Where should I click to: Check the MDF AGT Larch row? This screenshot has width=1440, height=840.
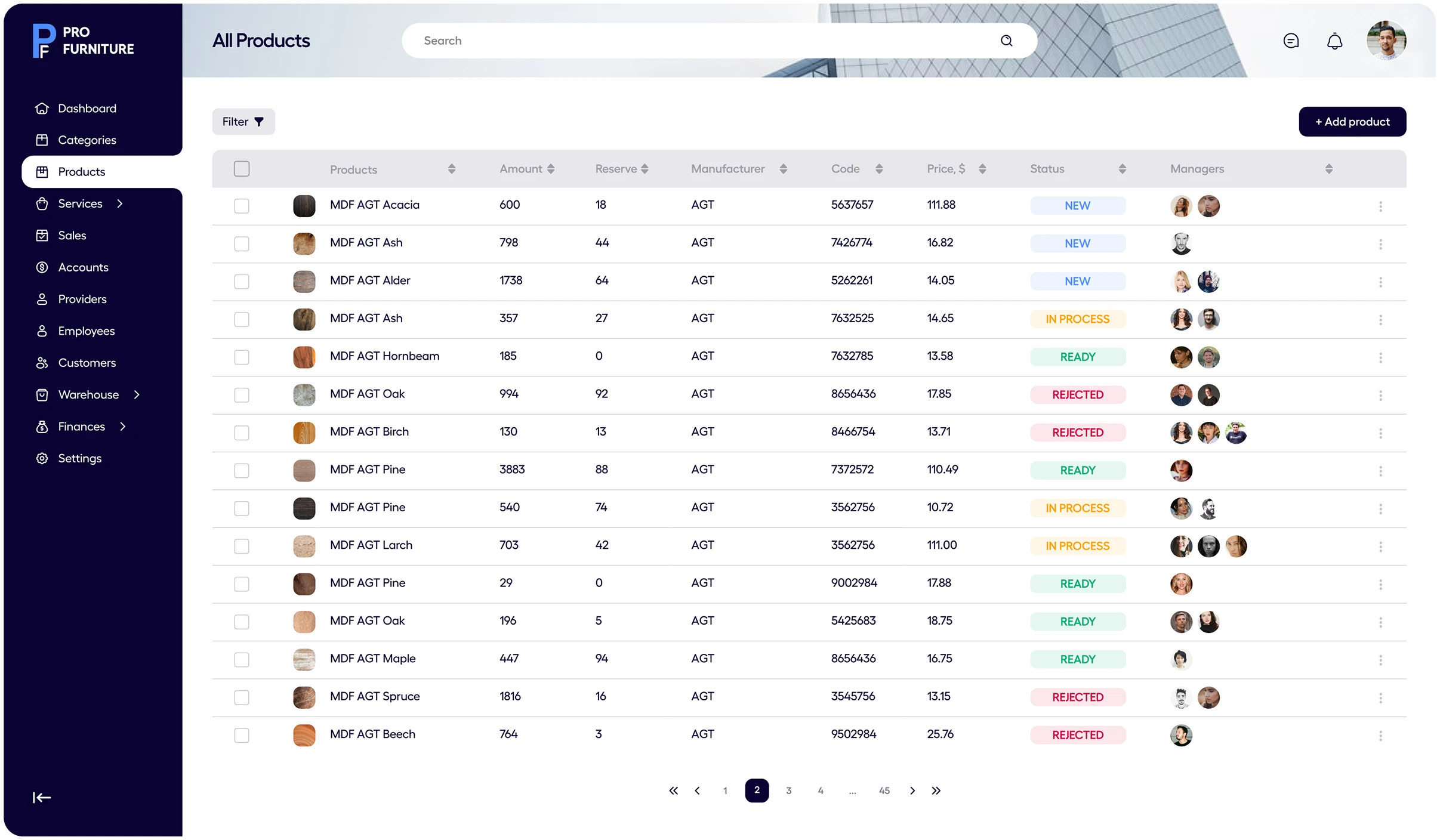point(242,546)
